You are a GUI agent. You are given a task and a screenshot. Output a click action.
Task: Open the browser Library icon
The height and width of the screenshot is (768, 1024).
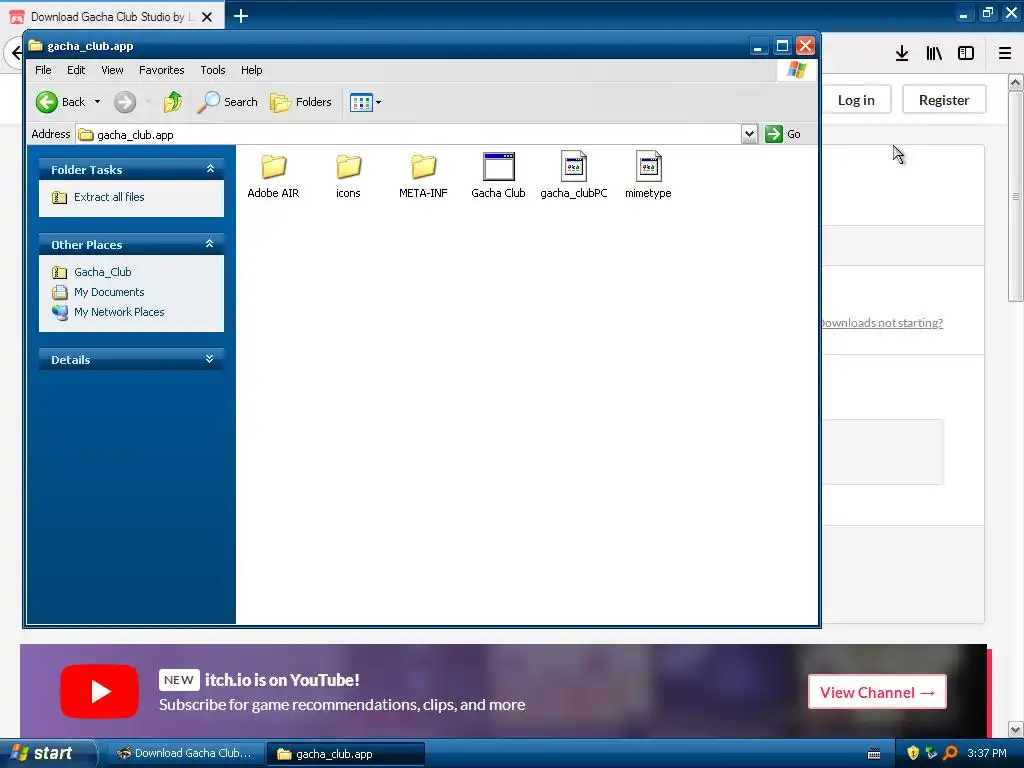(934, 54)
